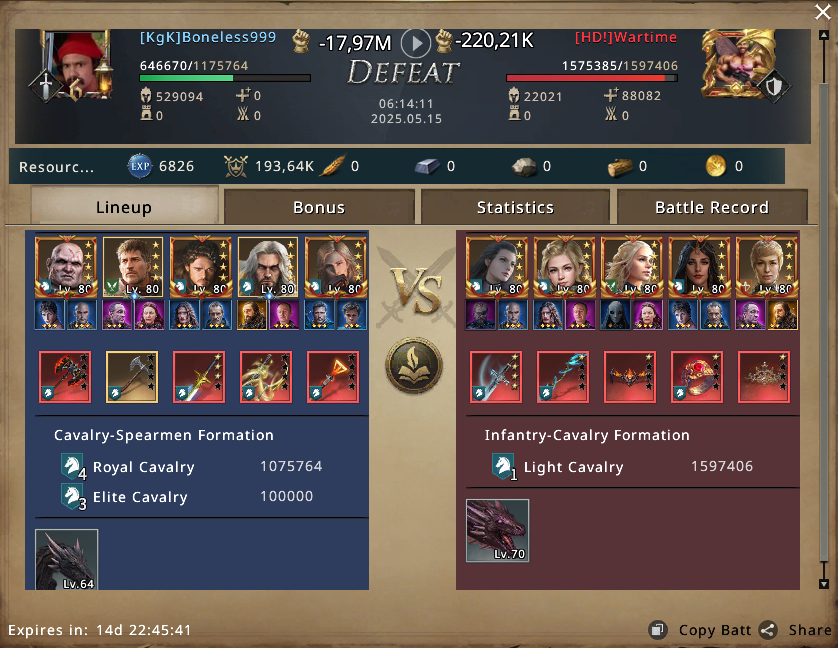
Task: Select the Lv.64 black dragon icon
Action: [x=66, y=559]
